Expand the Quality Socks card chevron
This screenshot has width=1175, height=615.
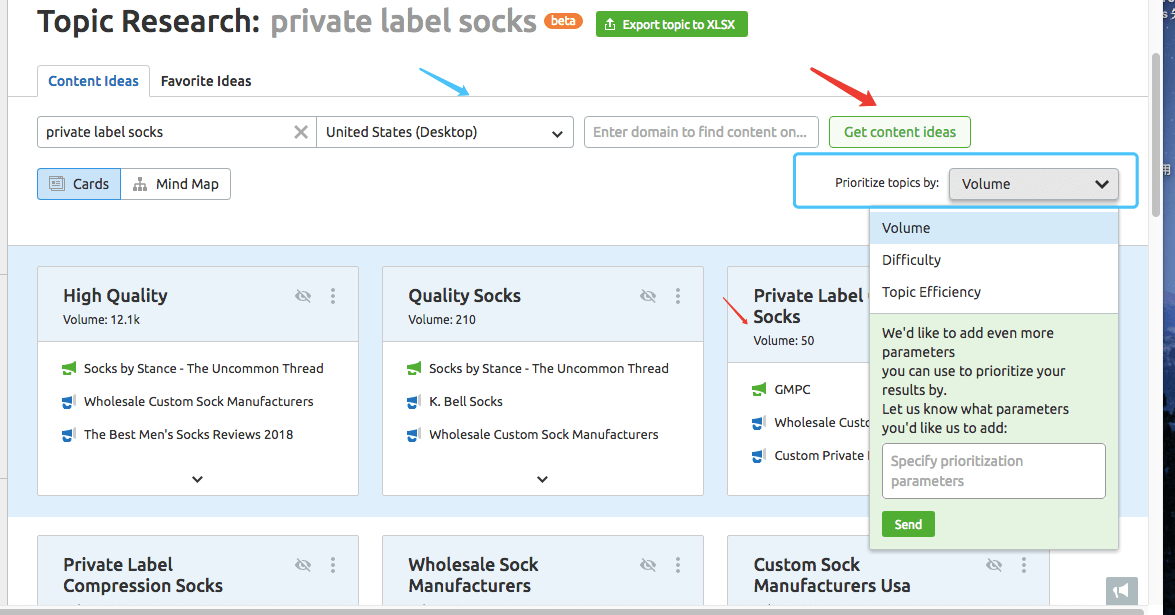[x=543, y=479]
